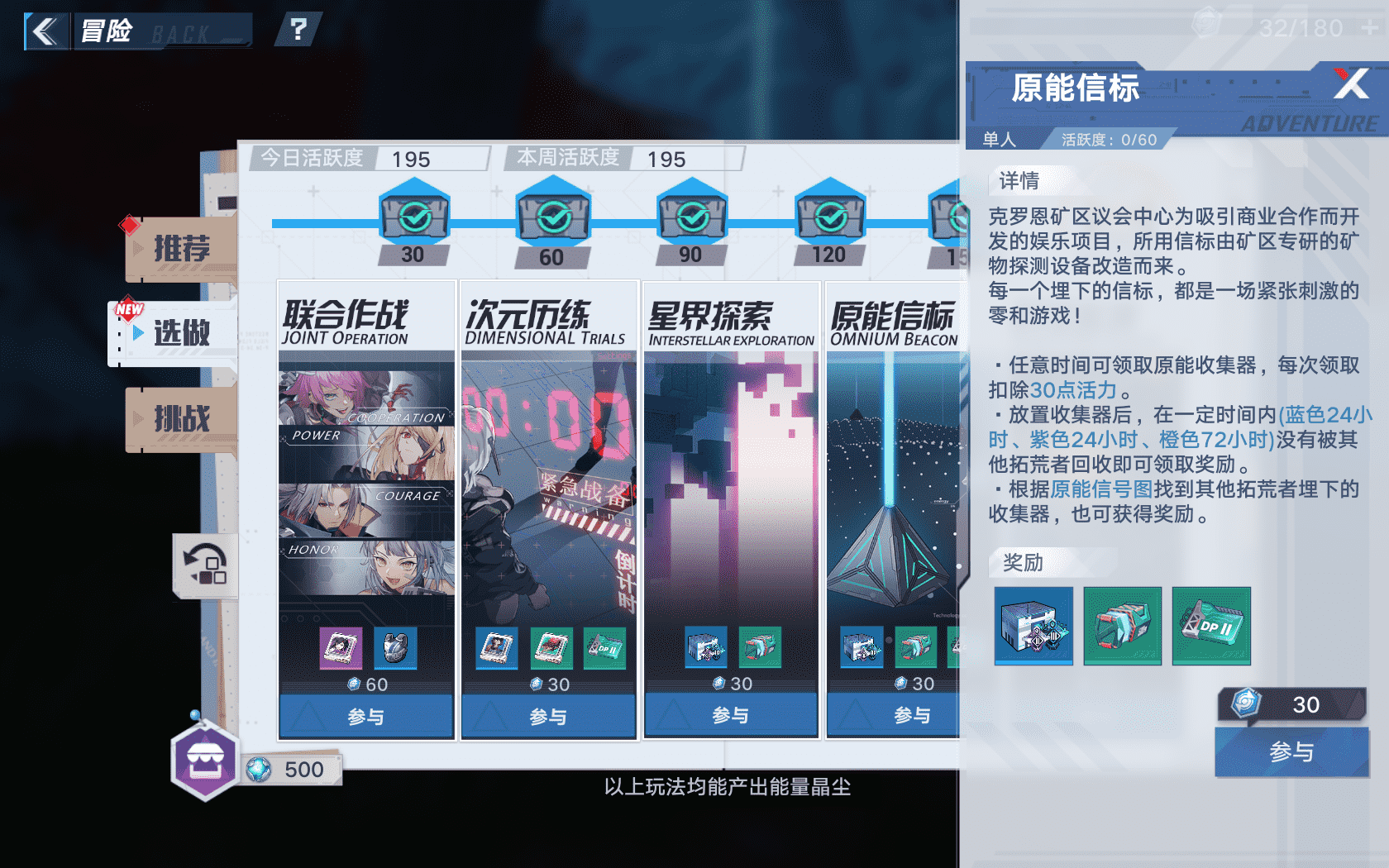Screen dimensions: 1389x868
Task: Click the back arrow next to 冒险
Action: (x=45, y=31)
